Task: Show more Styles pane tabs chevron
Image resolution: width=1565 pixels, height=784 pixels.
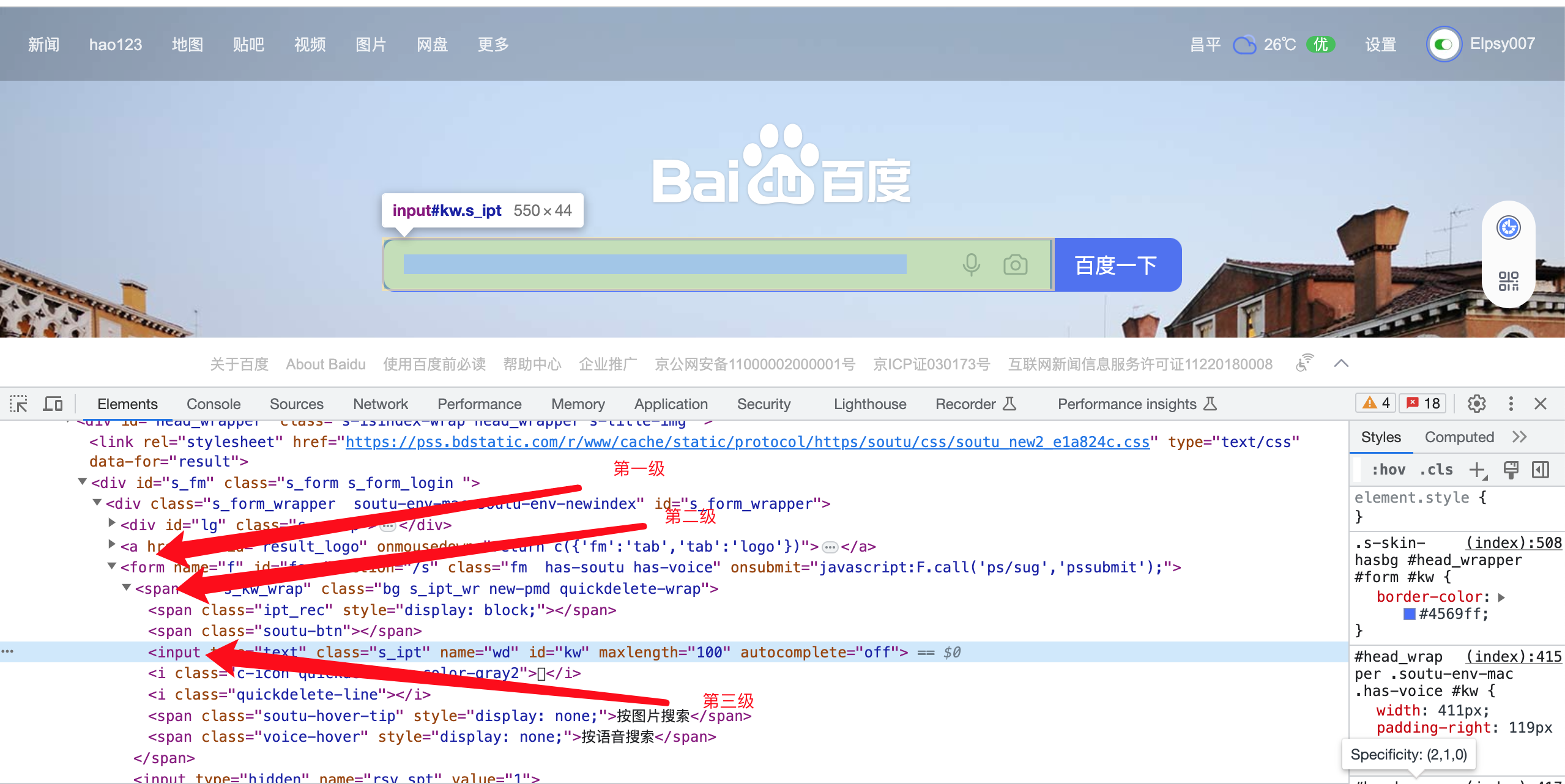Action: [1519, 437]
